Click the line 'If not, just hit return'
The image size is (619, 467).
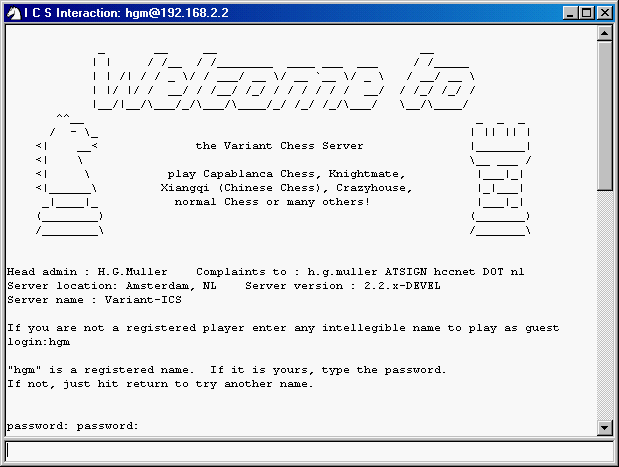point(160,384)
